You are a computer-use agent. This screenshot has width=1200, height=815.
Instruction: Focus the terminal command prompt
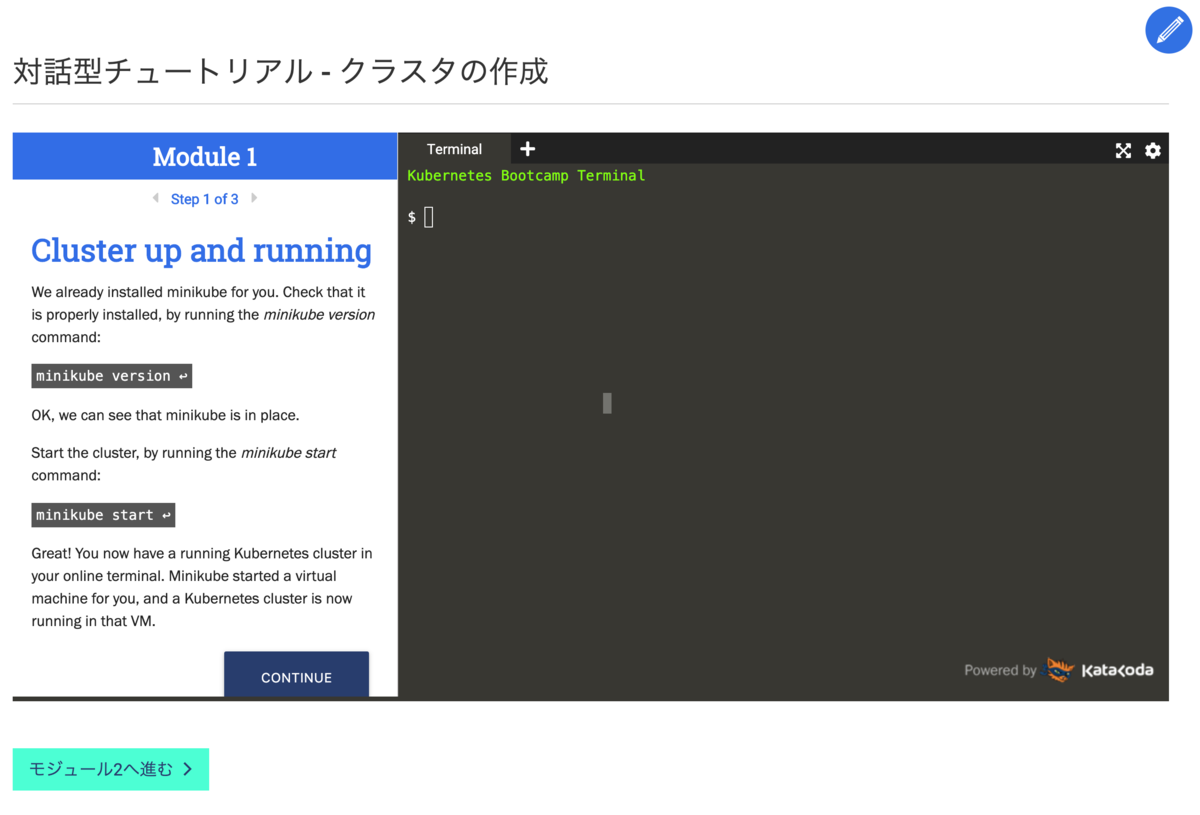[x=429, y=217]
